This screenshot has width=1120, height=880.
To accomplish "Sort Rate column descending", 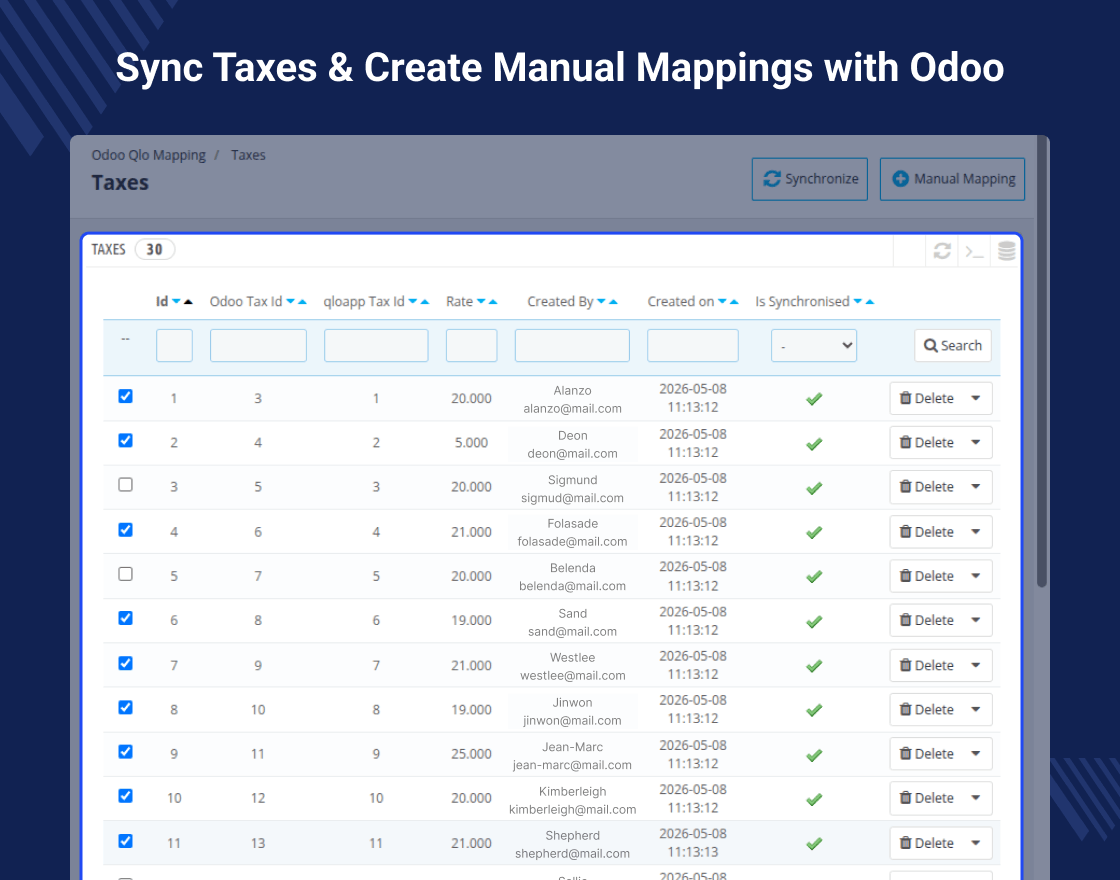I will [x=481, y=301].
